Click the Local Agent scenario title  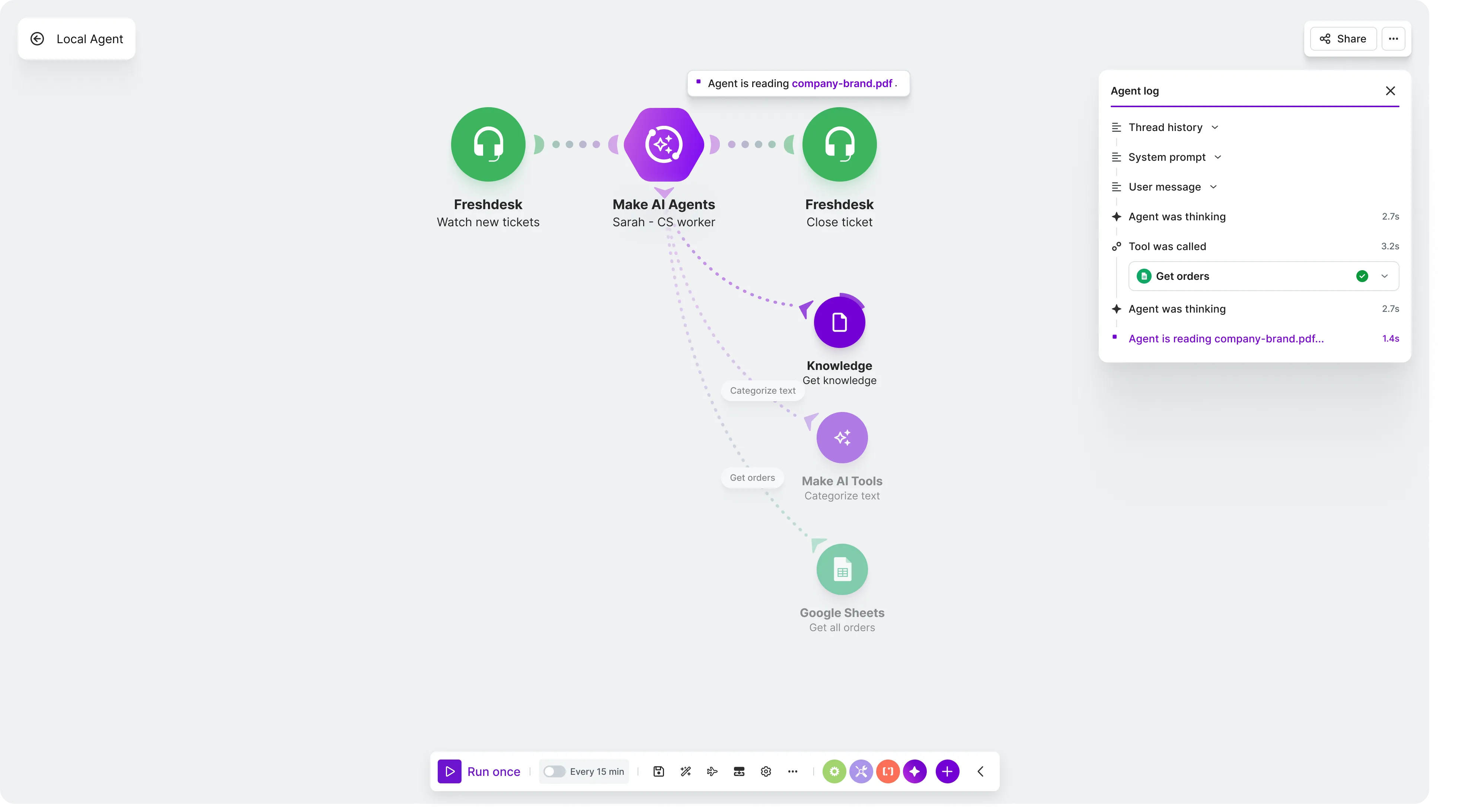(x=90, y=39)
